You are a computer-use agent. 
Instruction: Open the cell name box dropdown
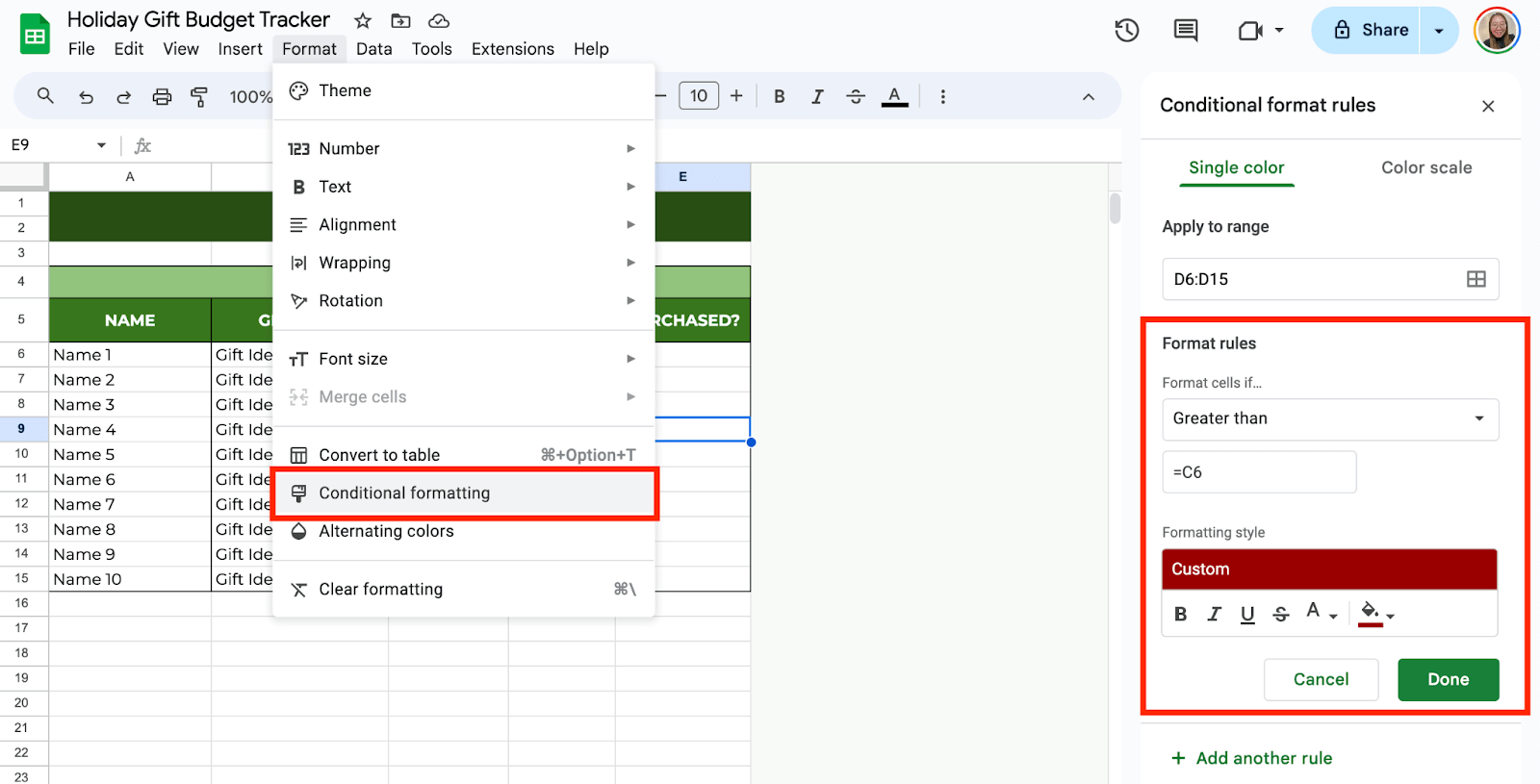(101, 145)
